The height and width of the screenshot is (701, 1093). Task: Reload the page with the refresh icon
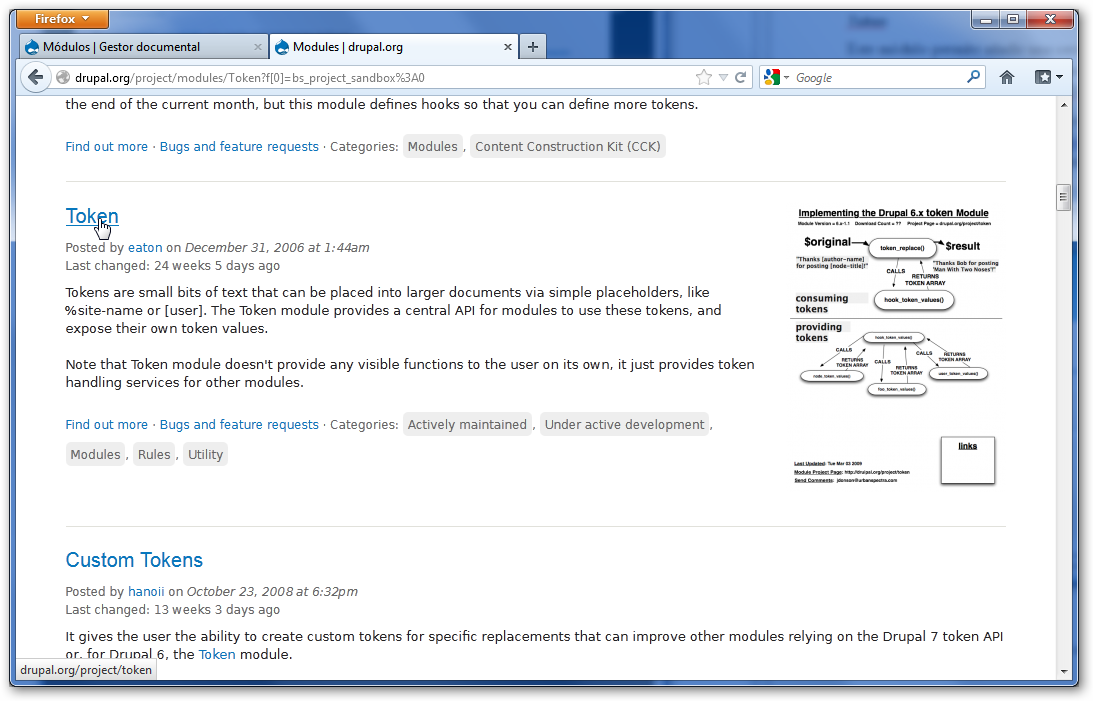point(741,77)
